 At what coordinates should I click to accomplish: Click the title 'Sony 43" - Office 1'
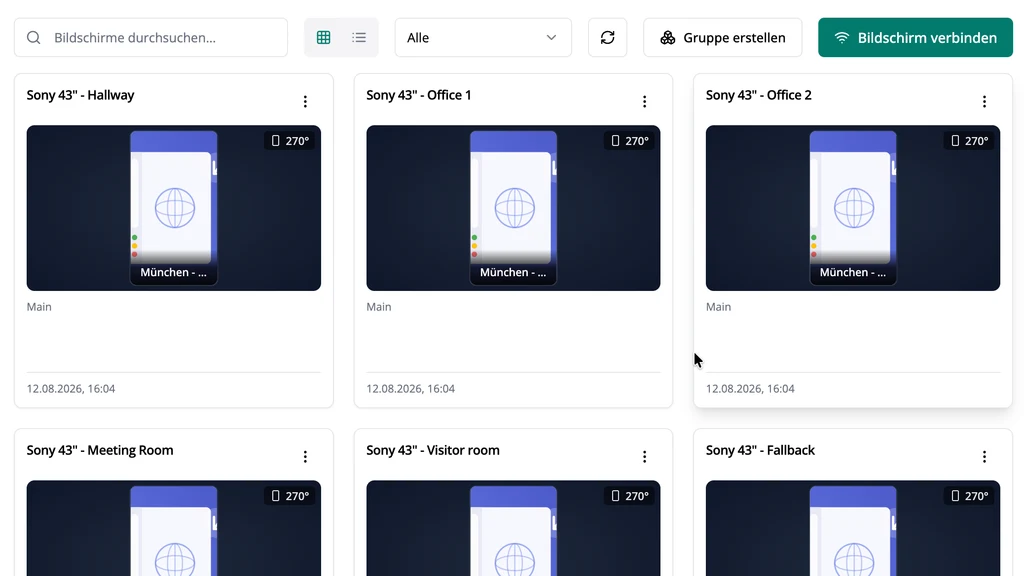click(419, 95)
